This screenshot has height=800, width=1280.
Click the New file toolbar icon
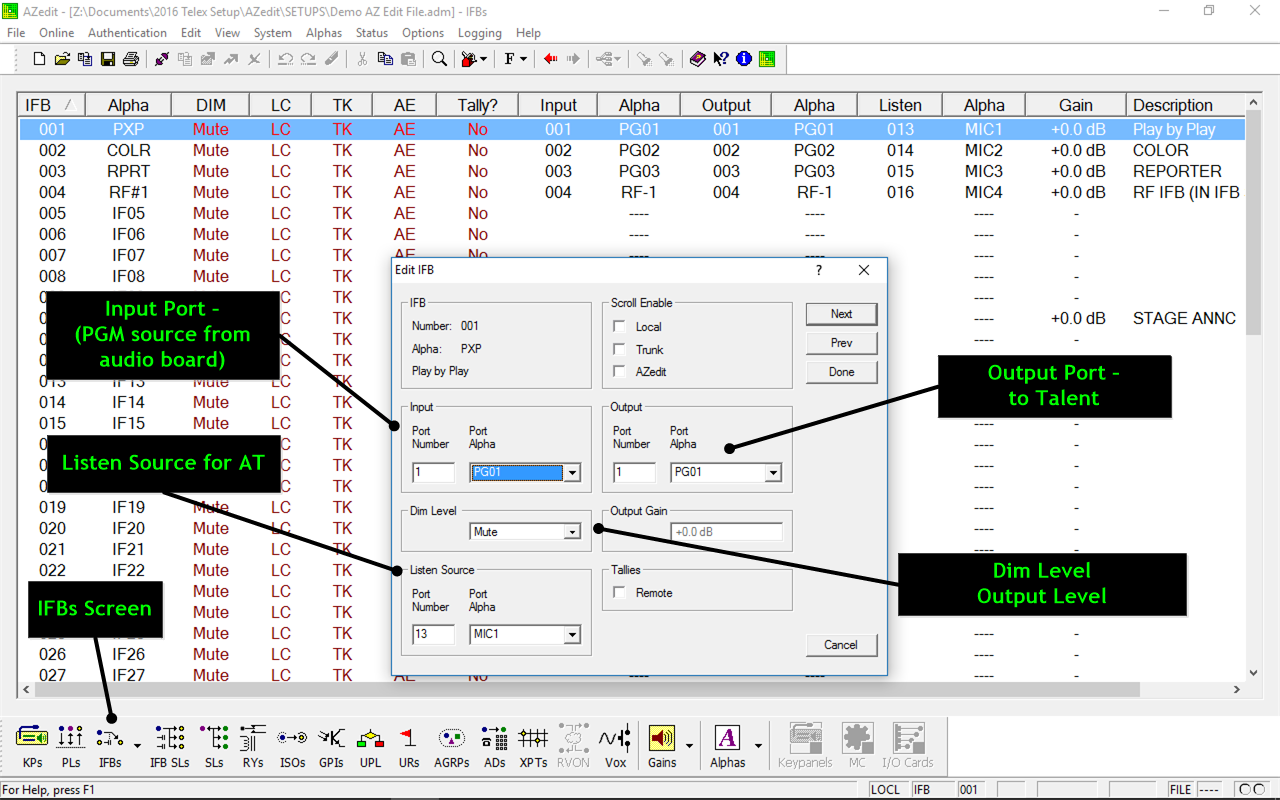[x=39, y=59]
